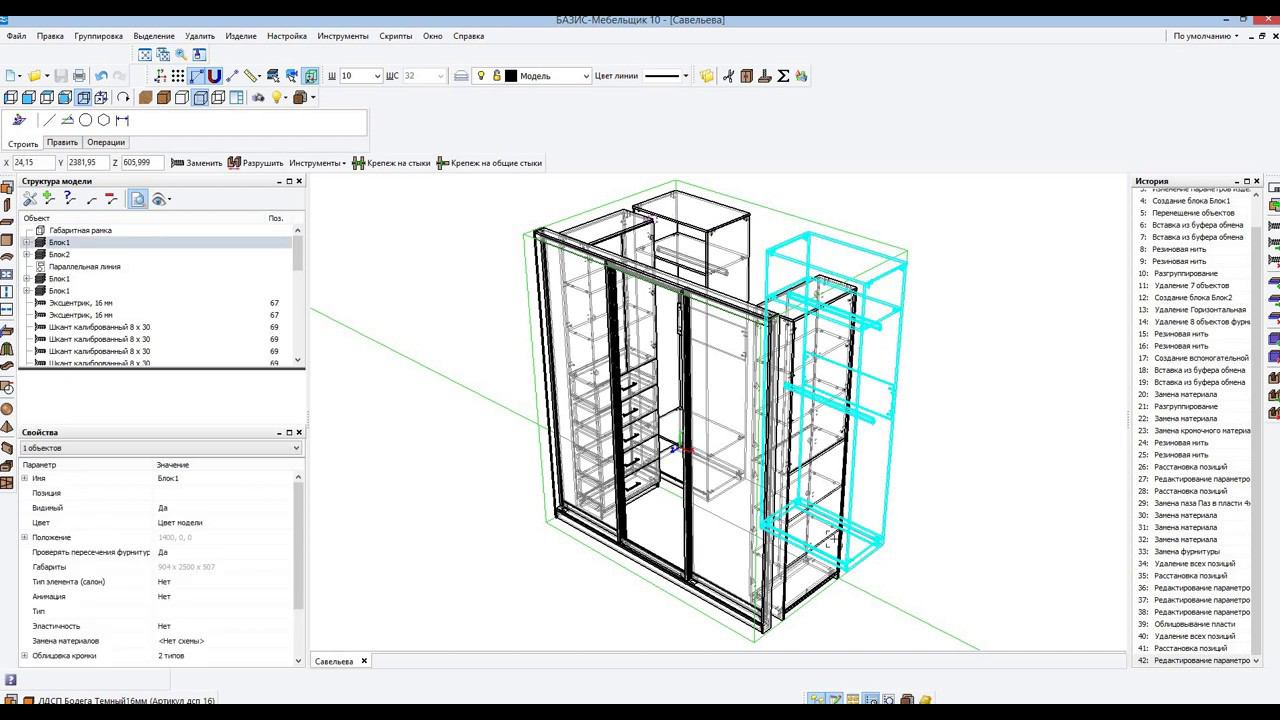Toggle the dotted grid display button
The width and height of the screenshot is (1280, 720).
pyautogui.click(x=178, y=76)
